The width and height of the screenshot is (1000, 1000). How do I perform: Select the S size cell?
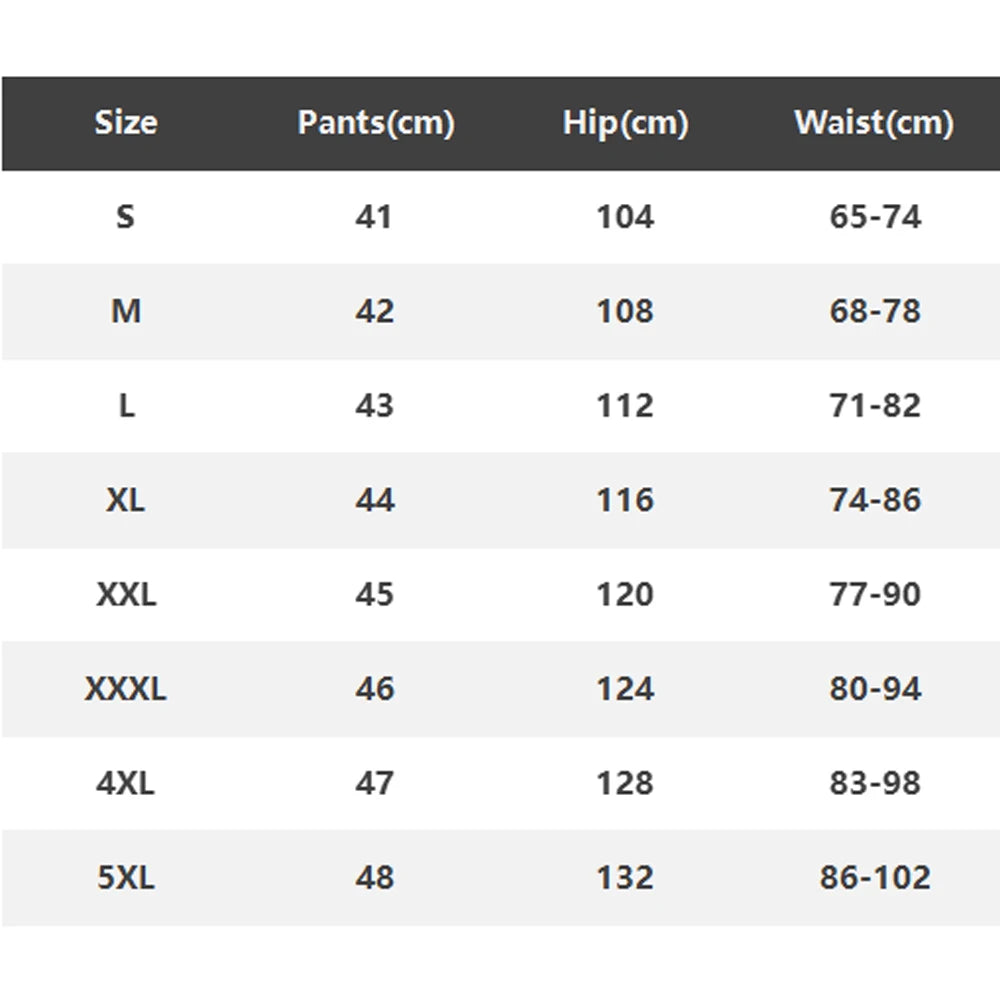click(126, 217)
